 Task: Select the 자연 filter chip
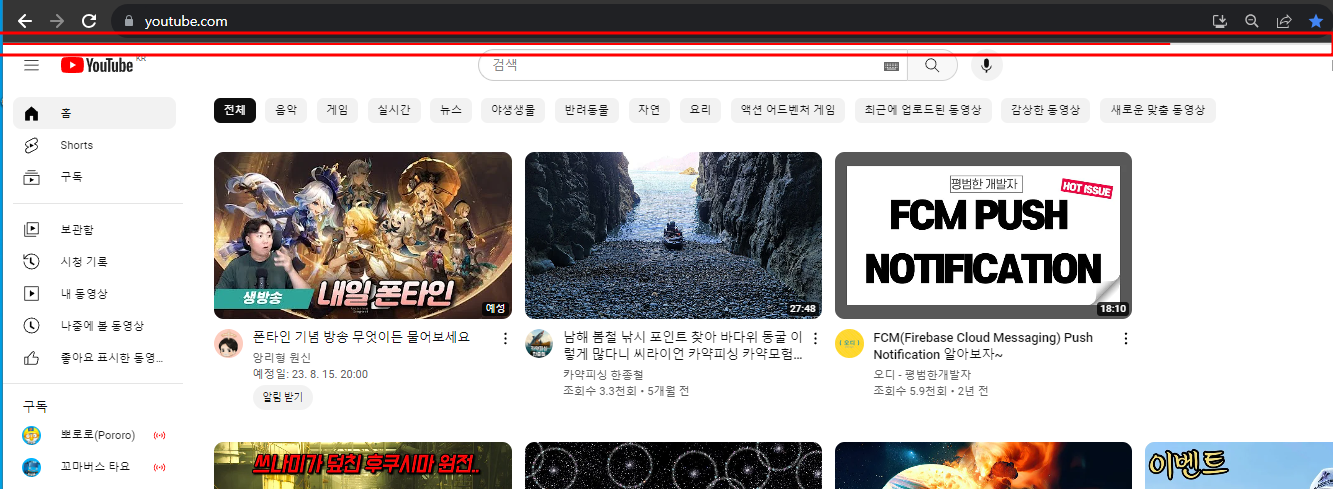(649, 110)
